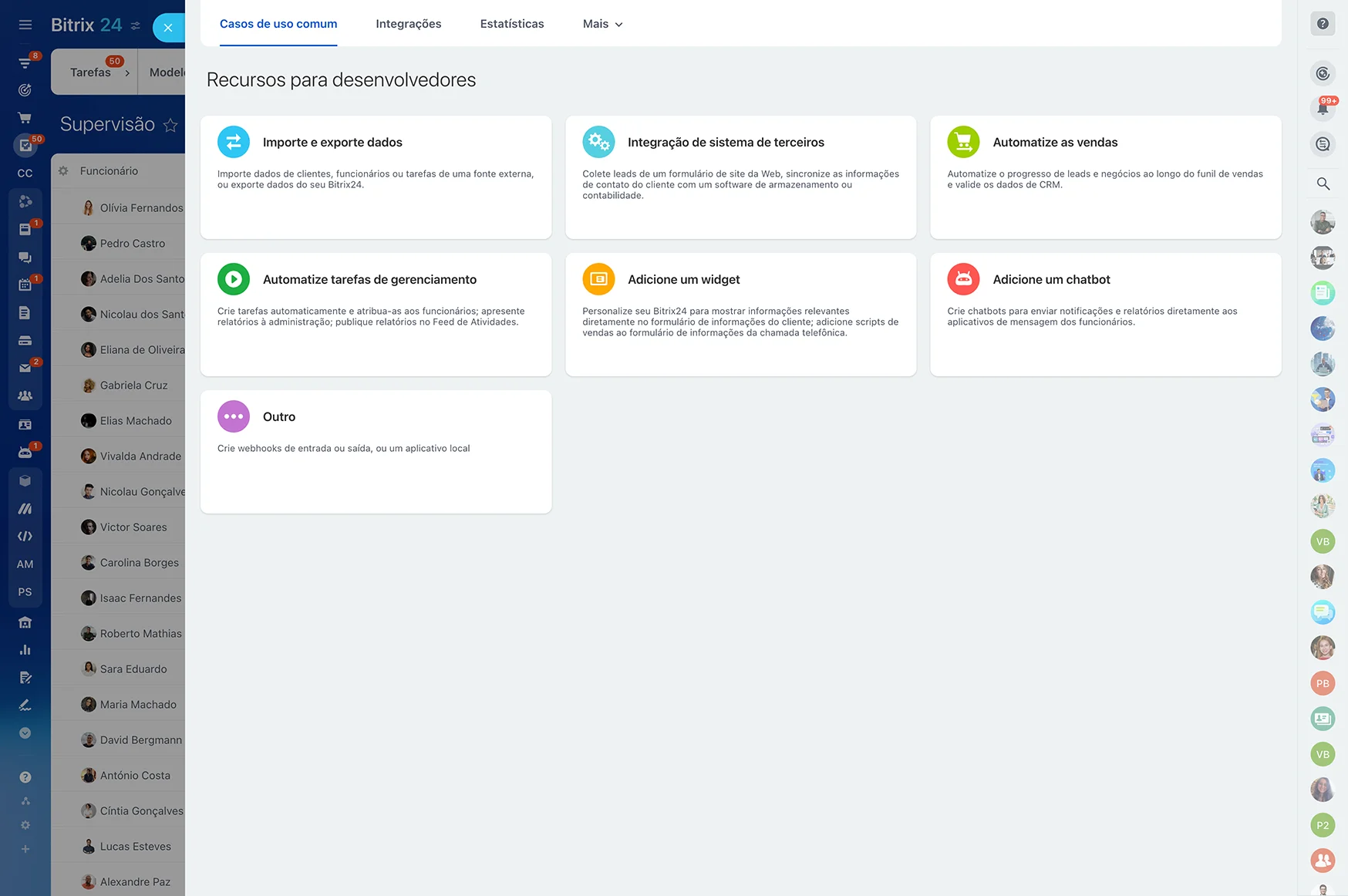Close the slider panel with X button
Screen dimensions: 1348x896
168,28
